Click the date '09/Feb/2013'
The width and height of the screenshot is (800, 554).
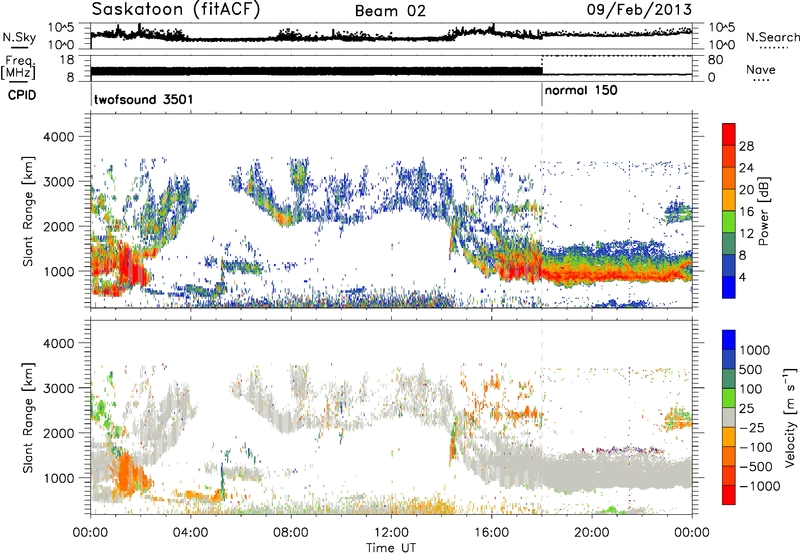pos(639,9)
